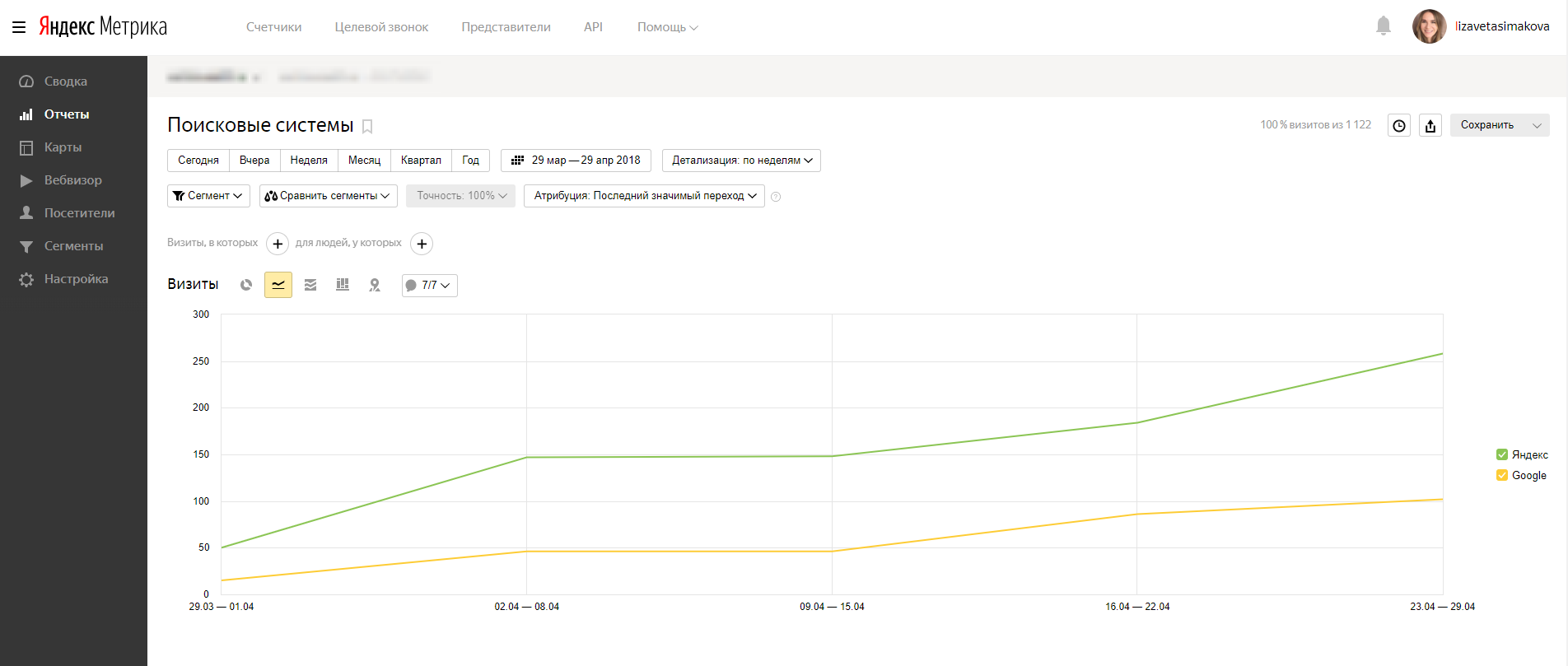This screenshot has height=666, width=1568.
Task: Click the notifications bell icon
Action: click(x=1384, y=26)
